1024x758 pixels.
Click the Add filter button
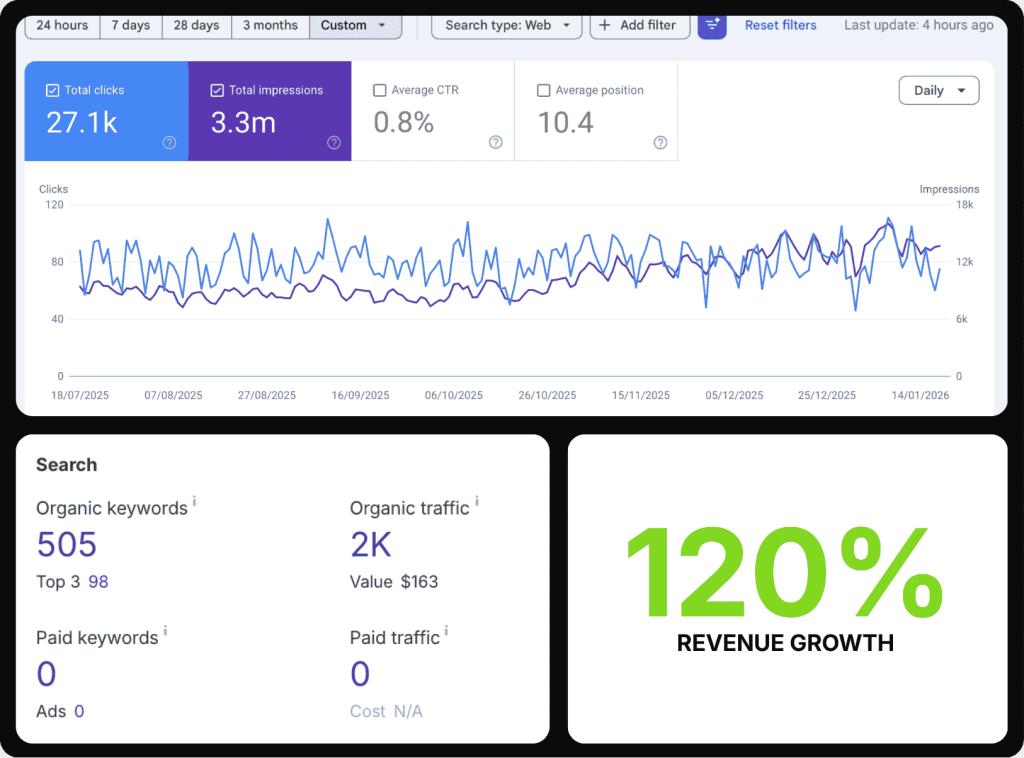click(639, 25)
